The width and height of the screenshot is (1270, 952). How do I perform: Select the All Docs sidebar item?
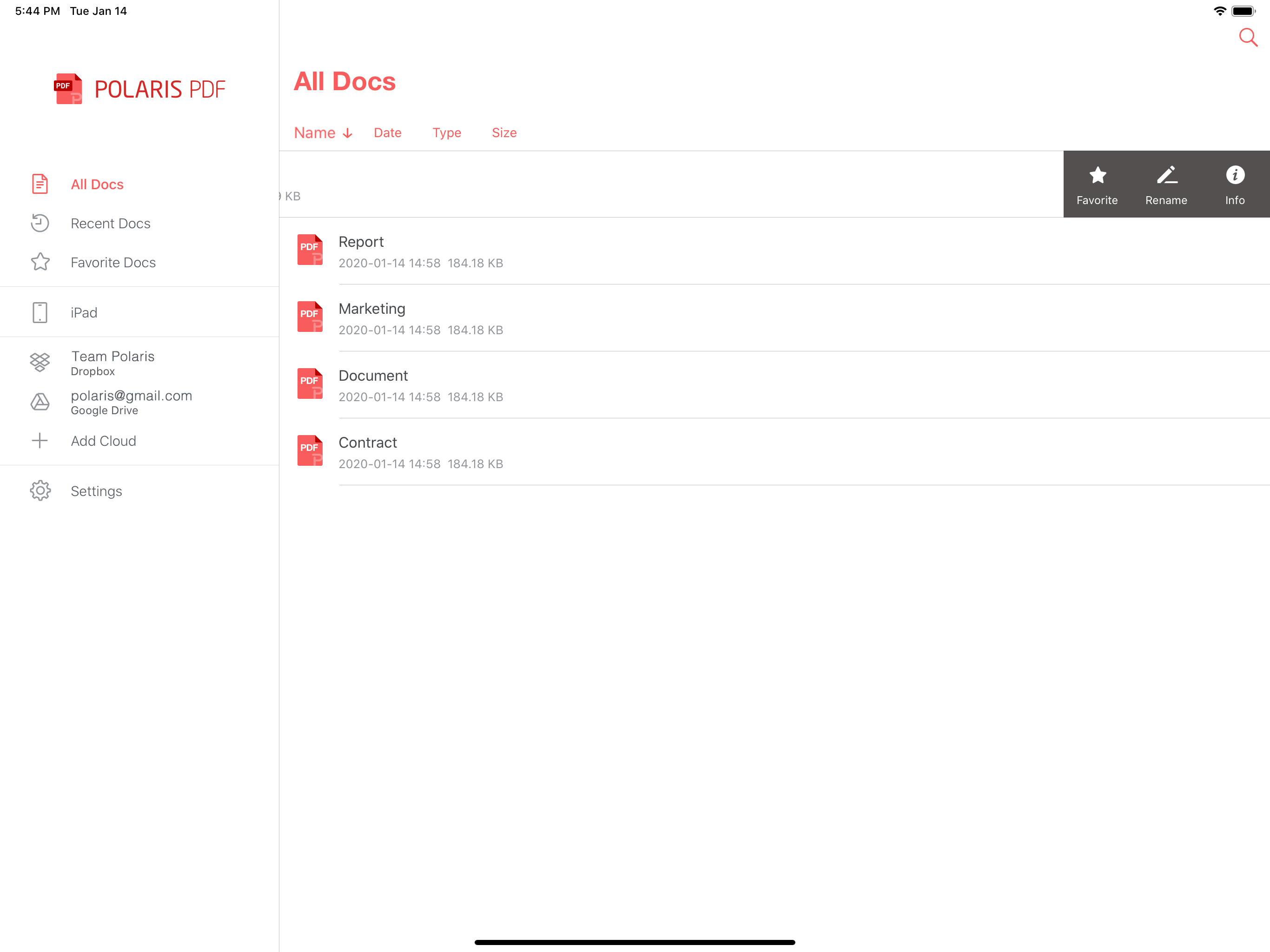coord(97,185)
